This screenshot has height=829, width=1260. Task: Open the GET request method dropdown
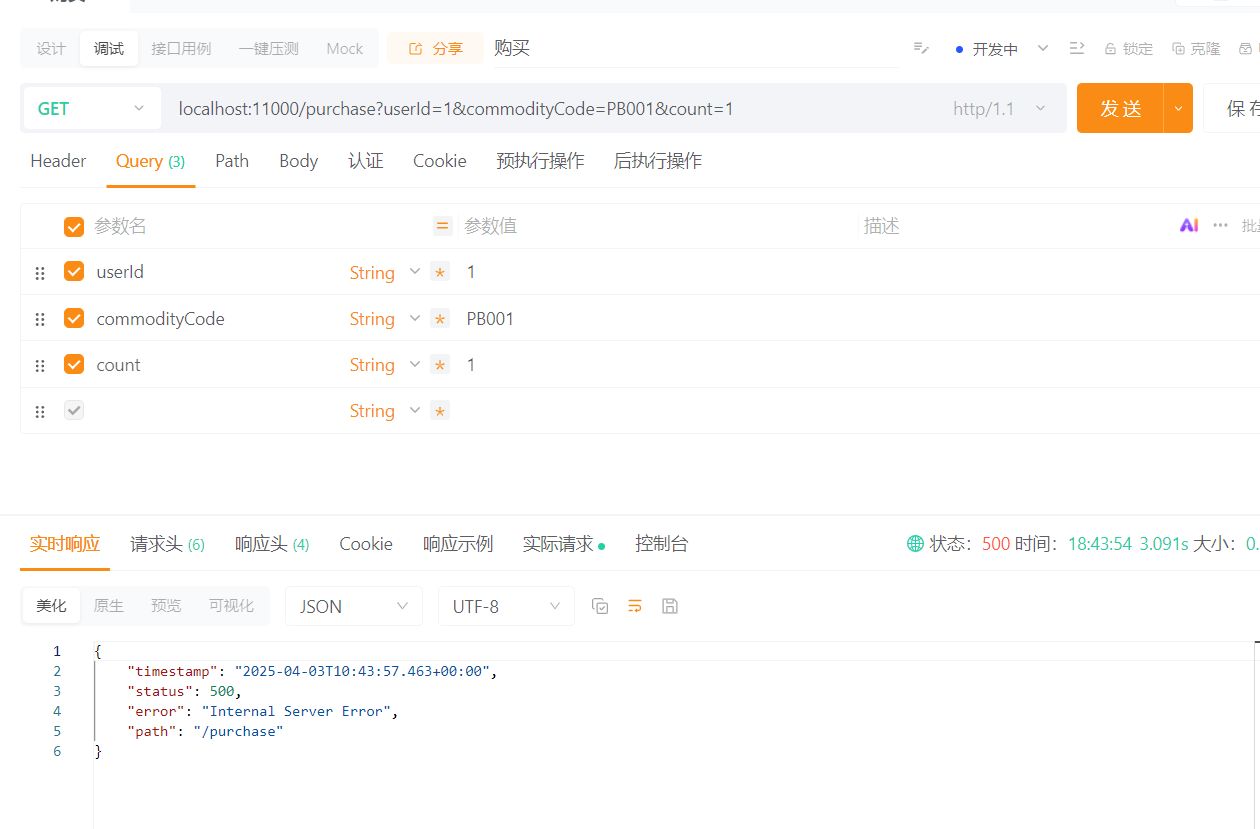(91, 109)
